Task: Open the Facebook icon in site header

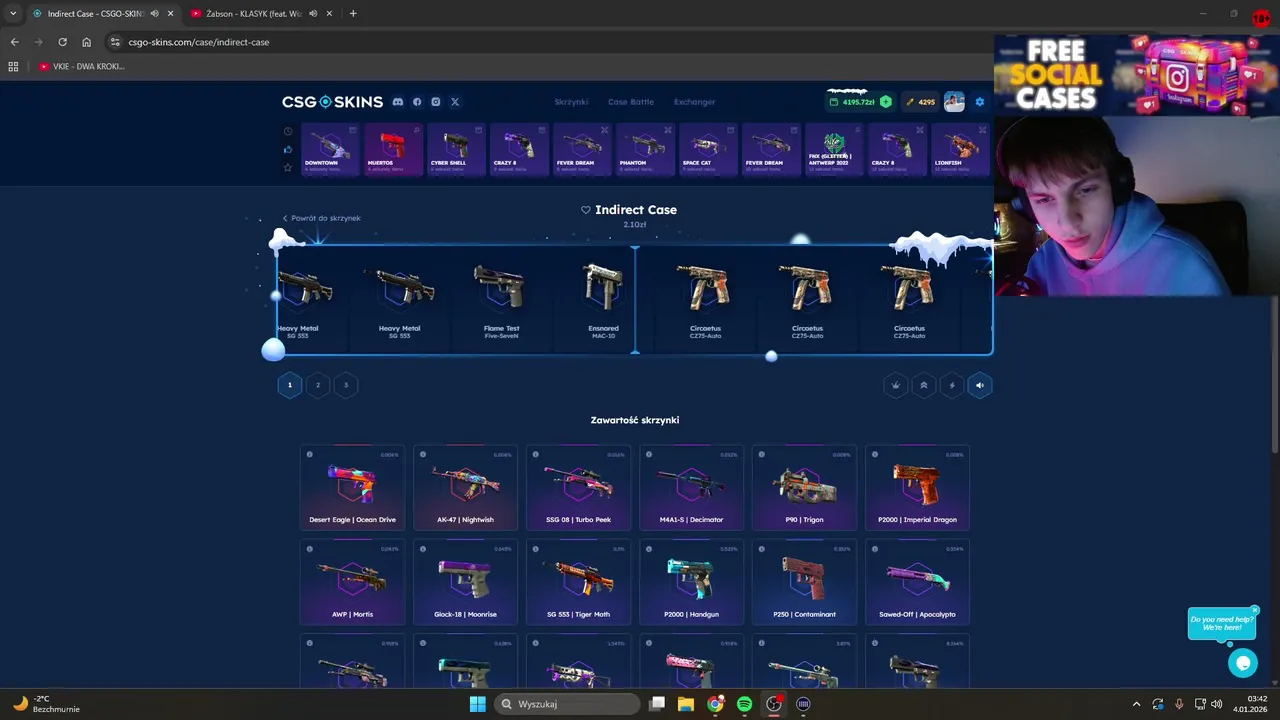Action: 417,102
